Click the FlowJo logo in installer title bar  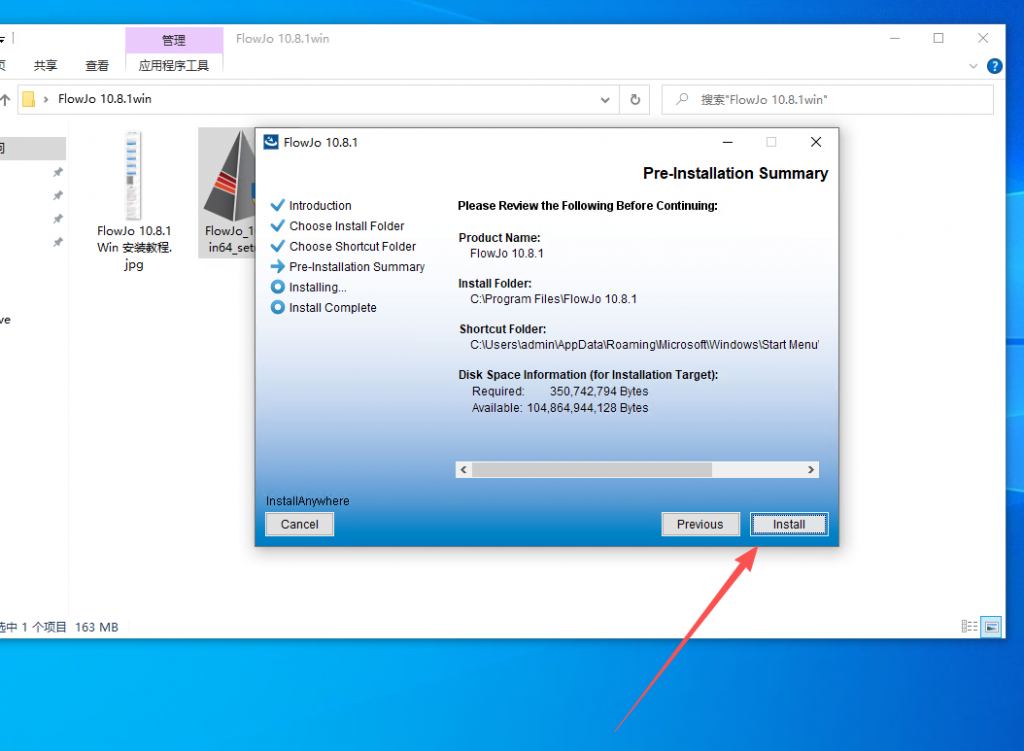271,142
